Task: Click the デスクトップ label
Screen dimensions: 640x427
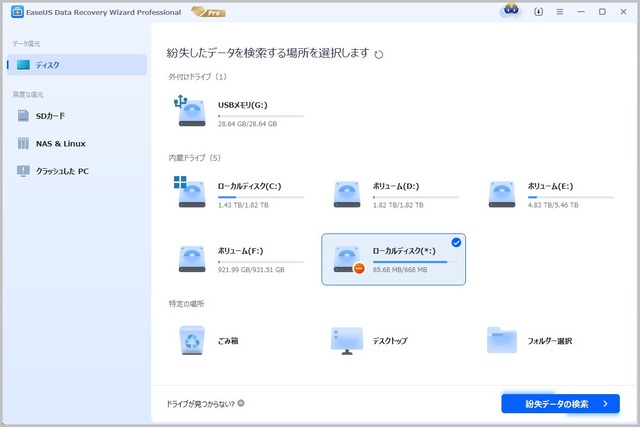Action: (x=390, y=341)
